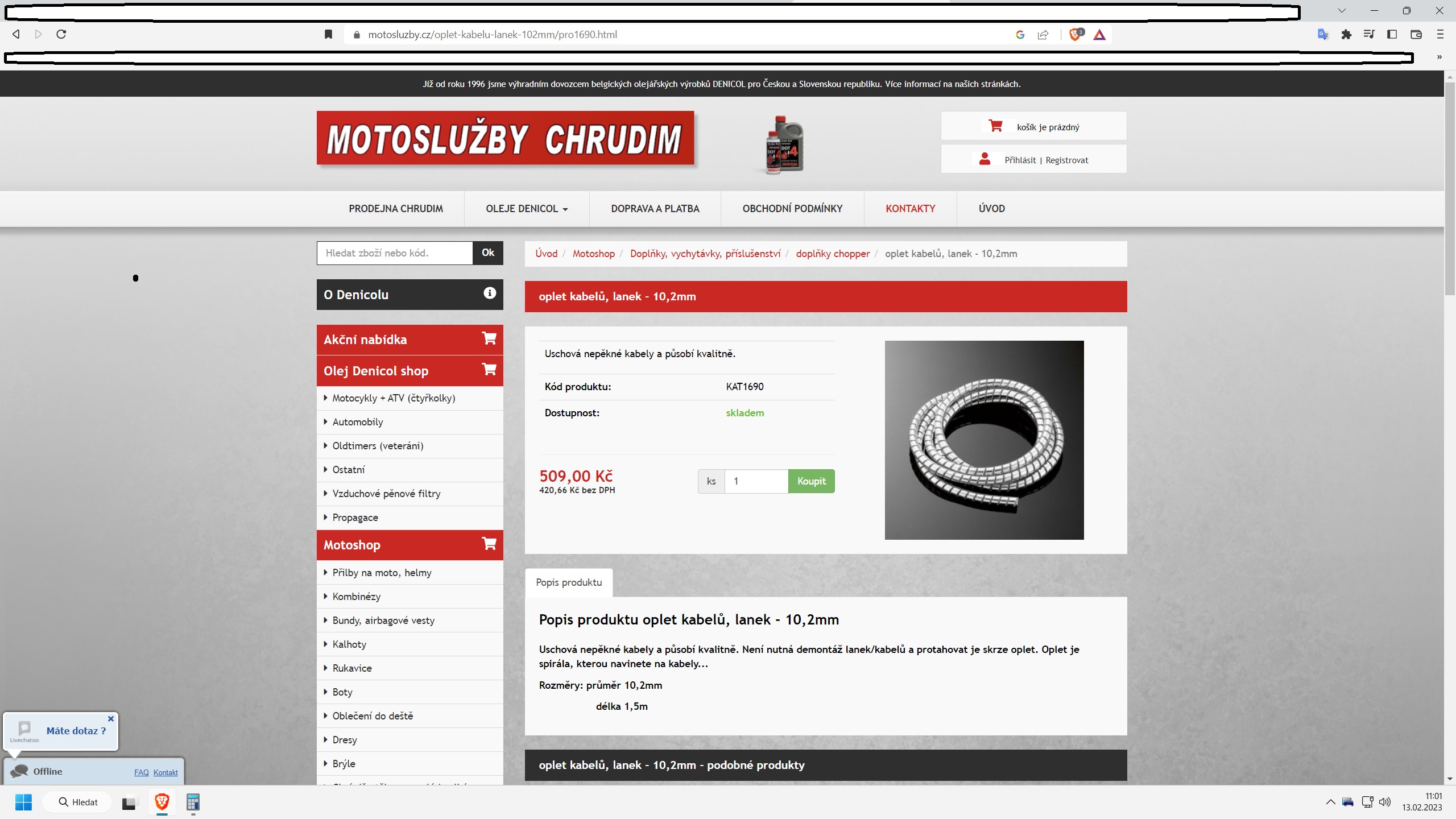
Task: Open Brave Shields lion icon
Action: click(1076, 35)
